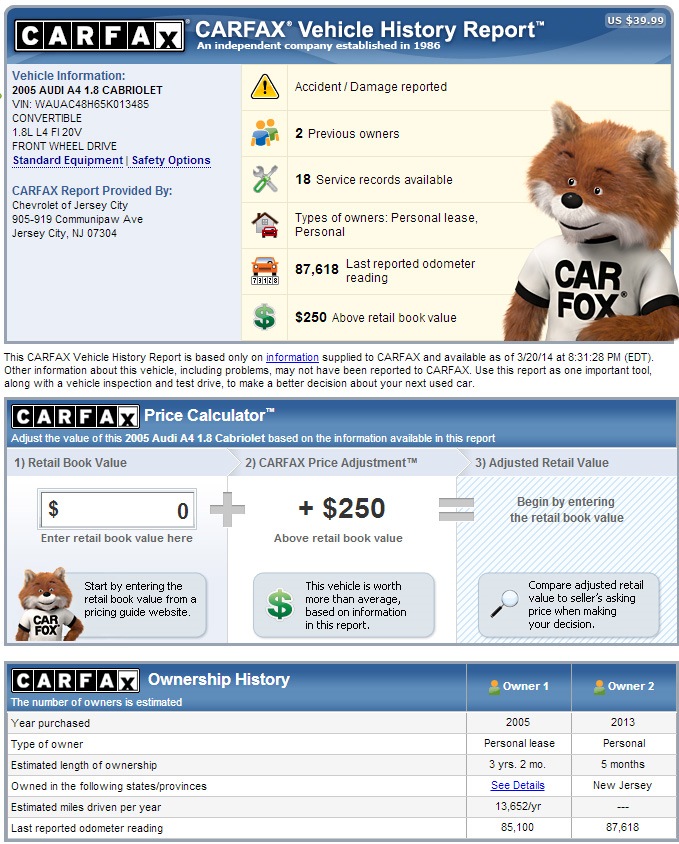679x844 pixels.
Task: Click 'This vehicle is worth more than average' box
Action: click(x=344, y=605)
